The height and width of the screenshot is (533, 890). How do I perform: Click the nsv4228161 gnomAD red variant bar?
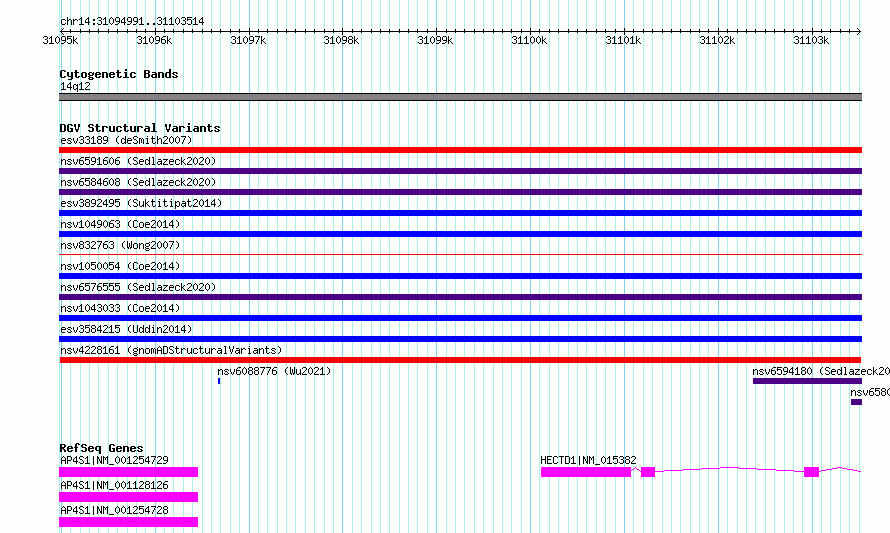click(x=460, y=360)
